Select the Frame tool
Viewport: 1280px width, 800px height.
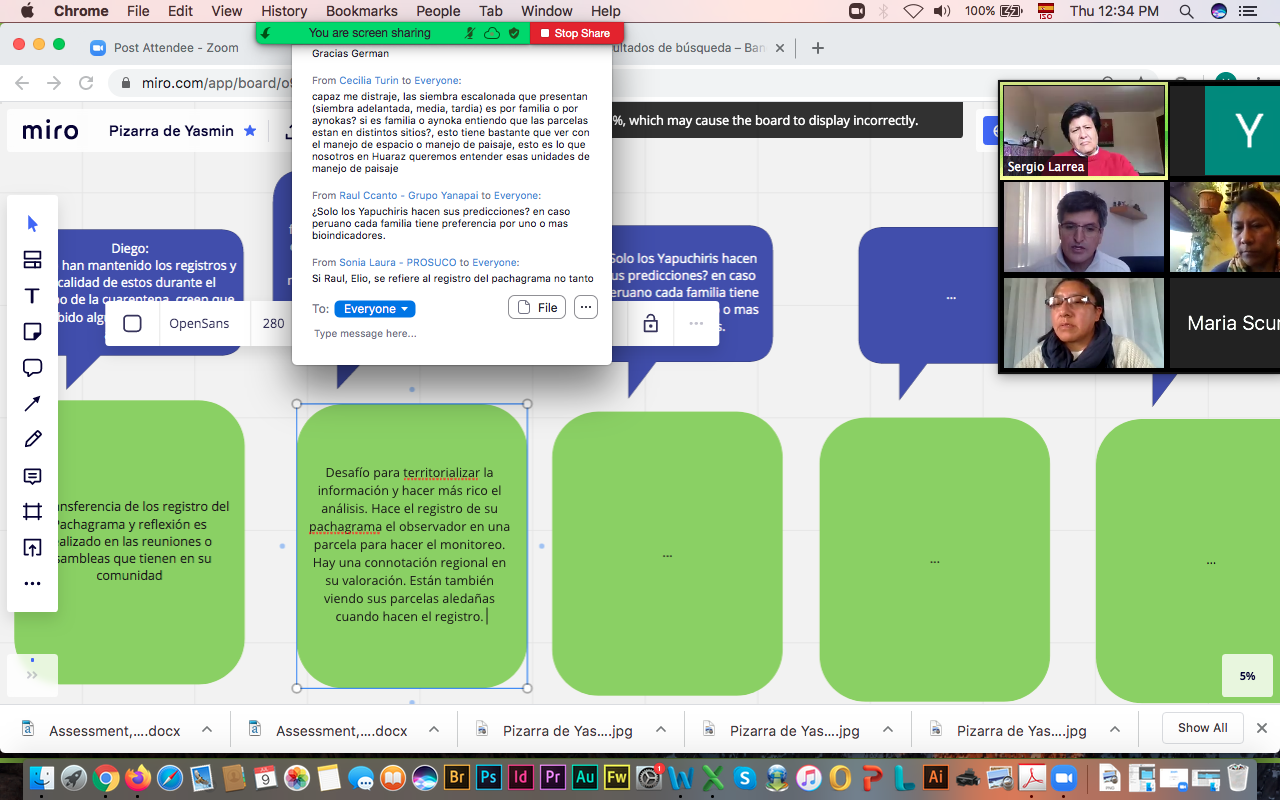pos(32,512)
